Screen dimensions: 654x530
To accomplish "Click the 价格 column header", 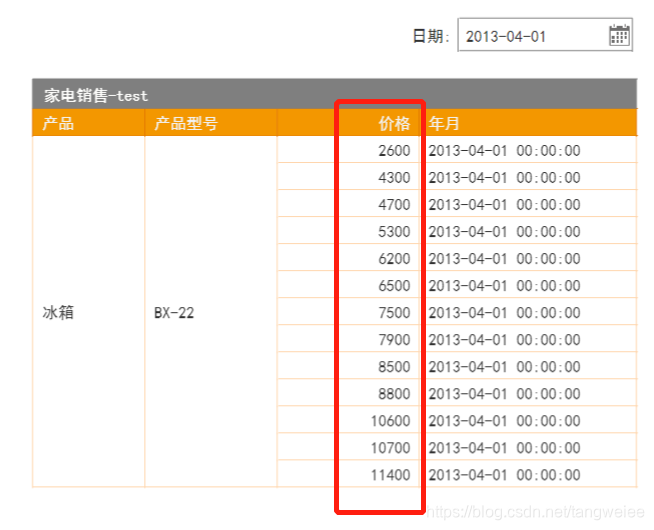I will point(348,123).
